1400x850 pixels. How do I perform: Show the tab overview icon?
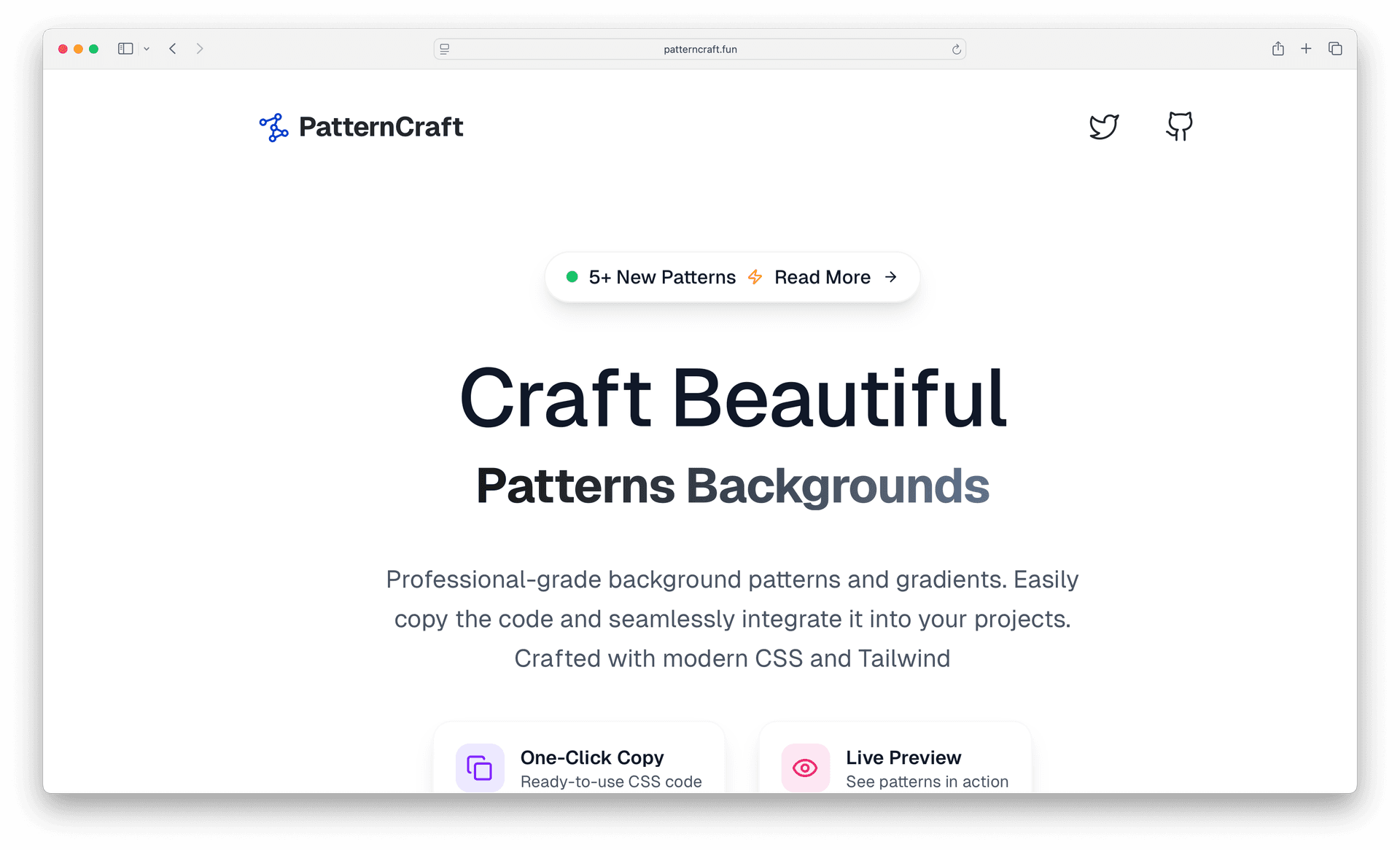coord(1335,49)
